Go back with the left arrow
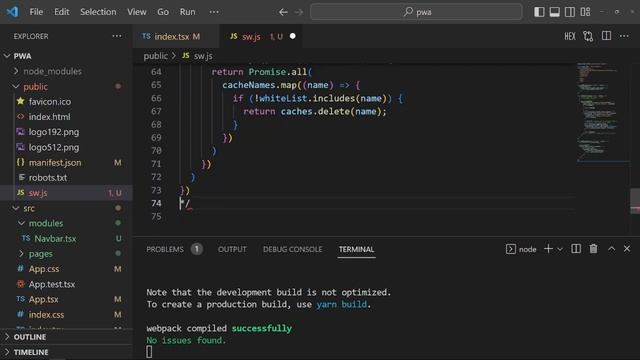Screen dimensions: 640x360 [x=283, y=12]
